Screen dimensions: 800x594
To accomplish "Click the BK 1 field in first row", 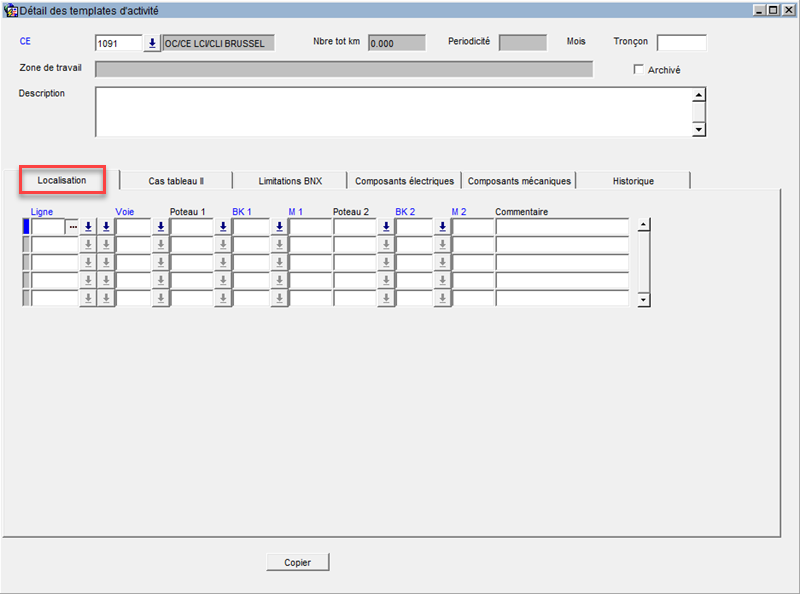I will (251, 227).
